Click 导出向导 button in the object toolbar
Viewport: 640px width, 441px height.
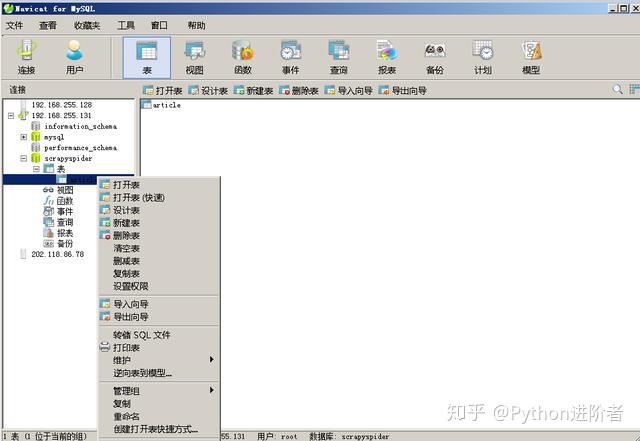pos(403,90)
